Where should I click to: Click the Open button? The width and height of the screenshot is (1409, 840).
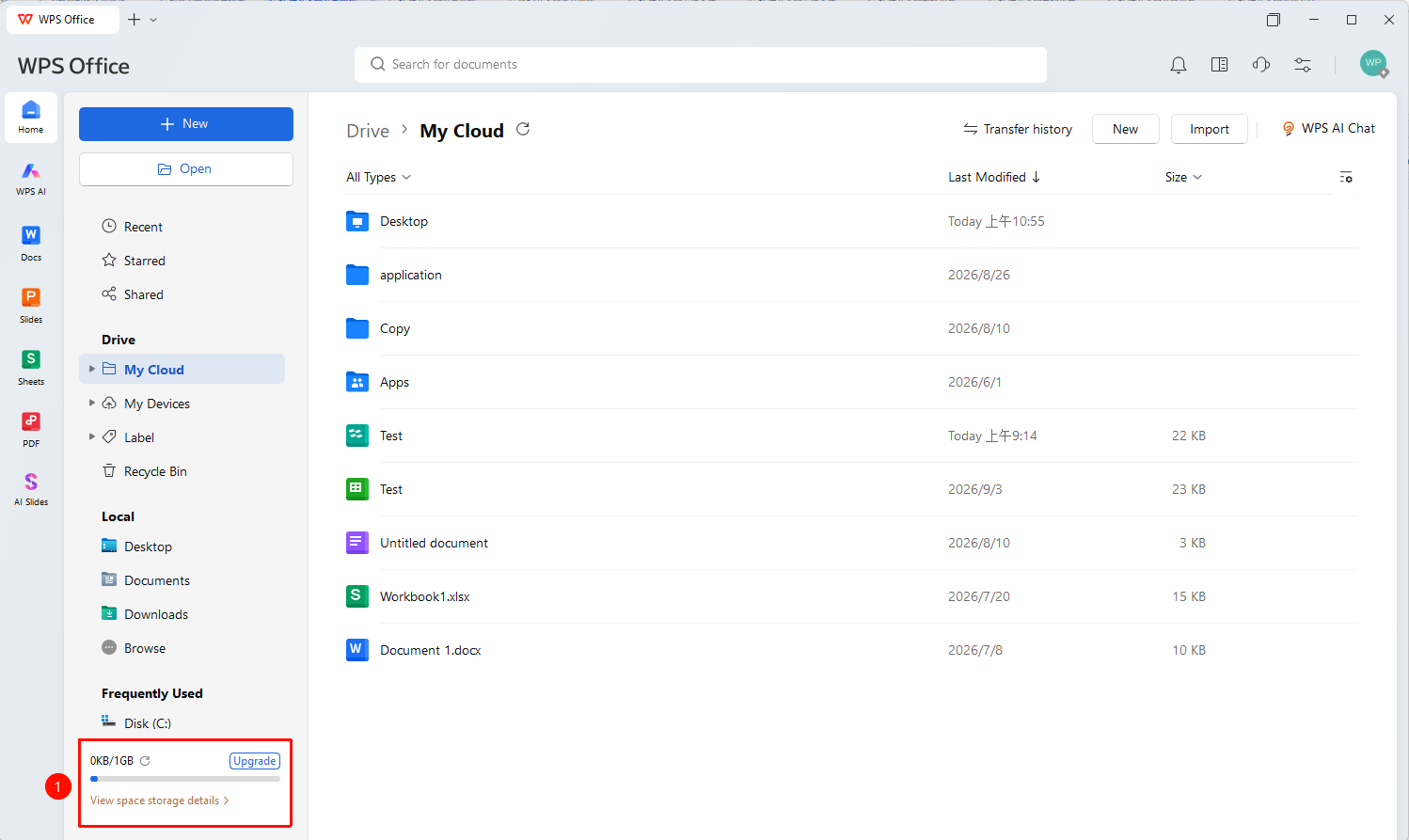coord(186,169)
